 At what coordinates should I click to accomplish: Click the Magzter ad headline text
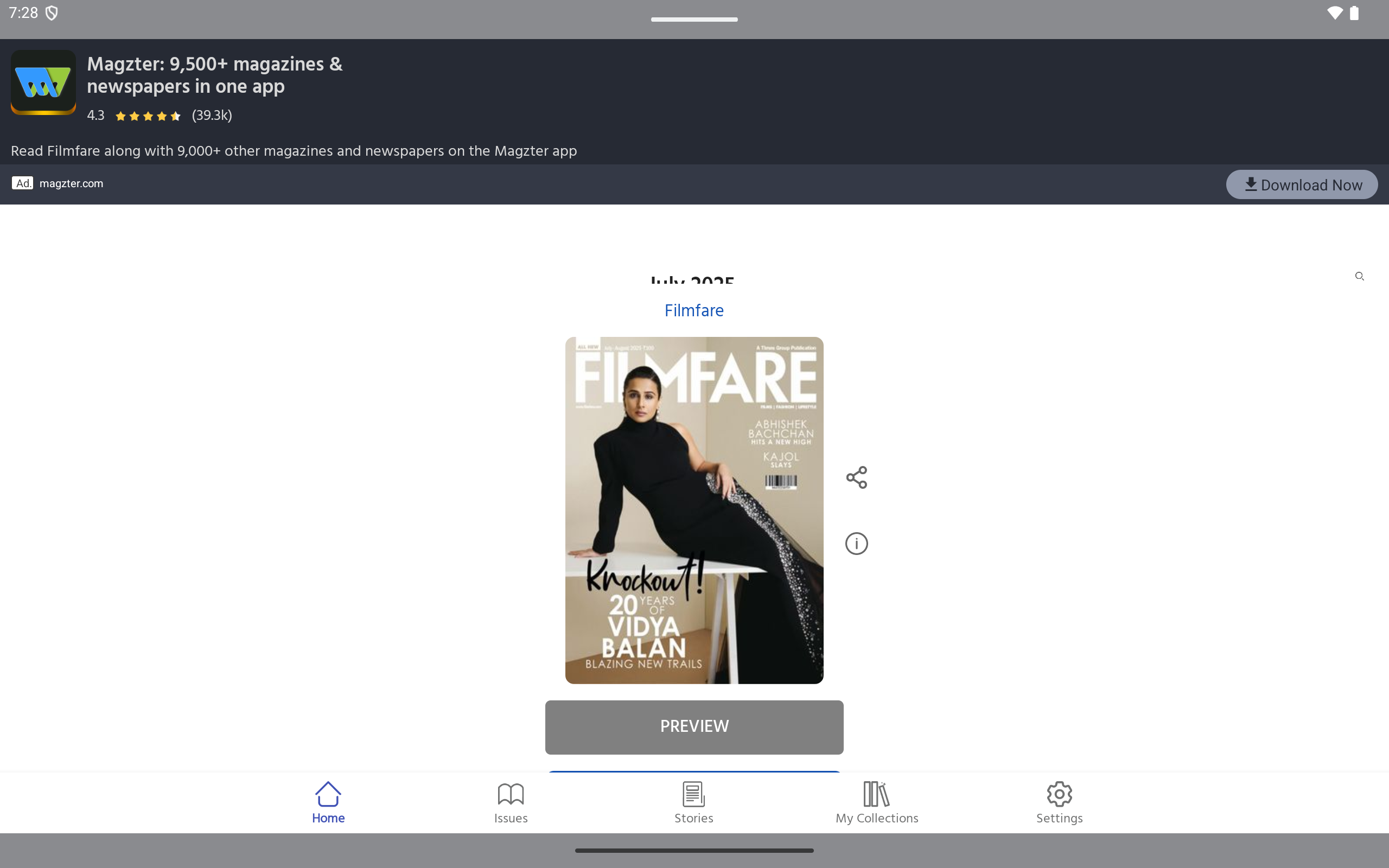click(215, 75)
